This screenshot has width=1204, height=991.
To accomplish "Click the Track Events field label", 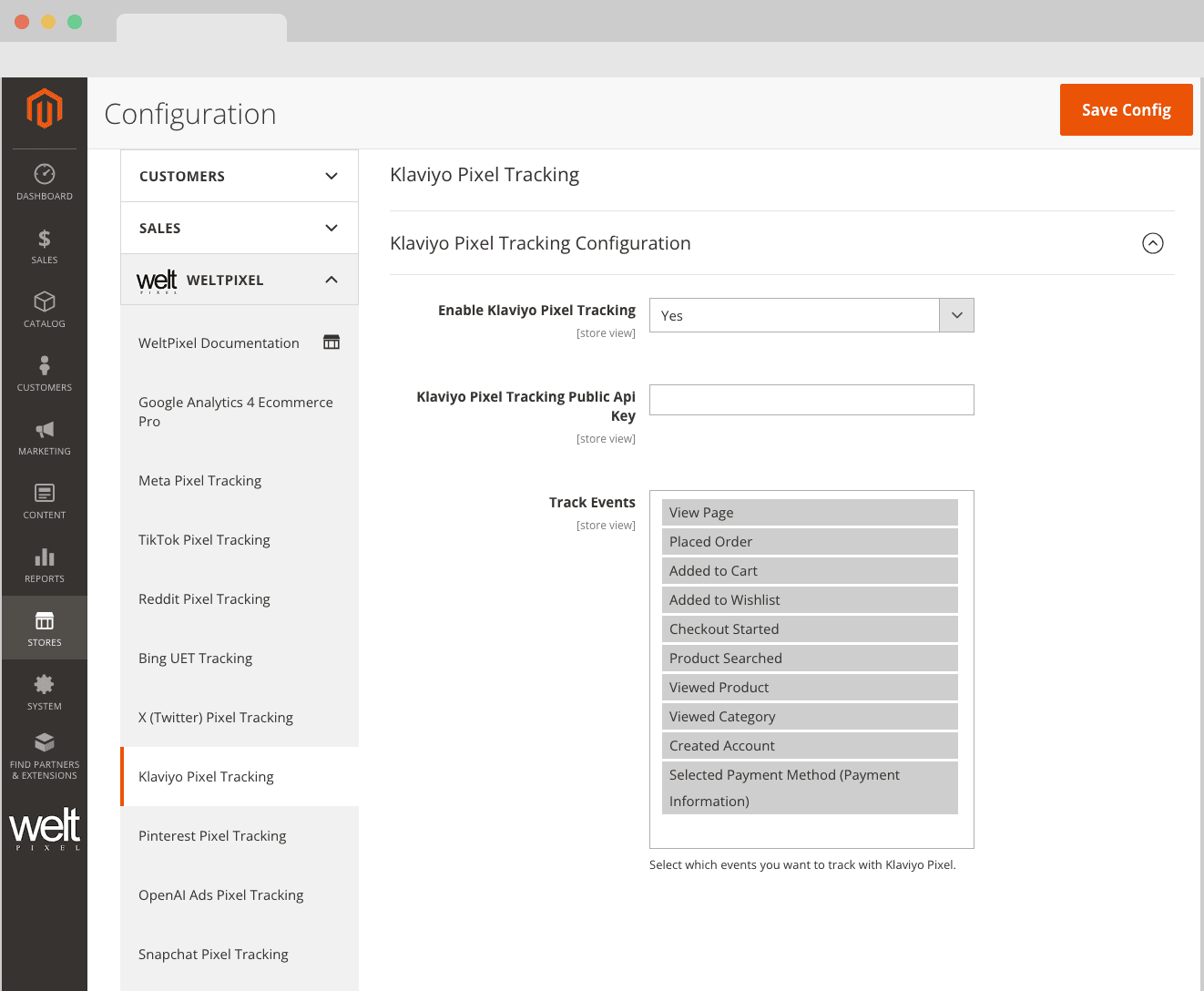I will pyautogui.click(x=592, y=503).
